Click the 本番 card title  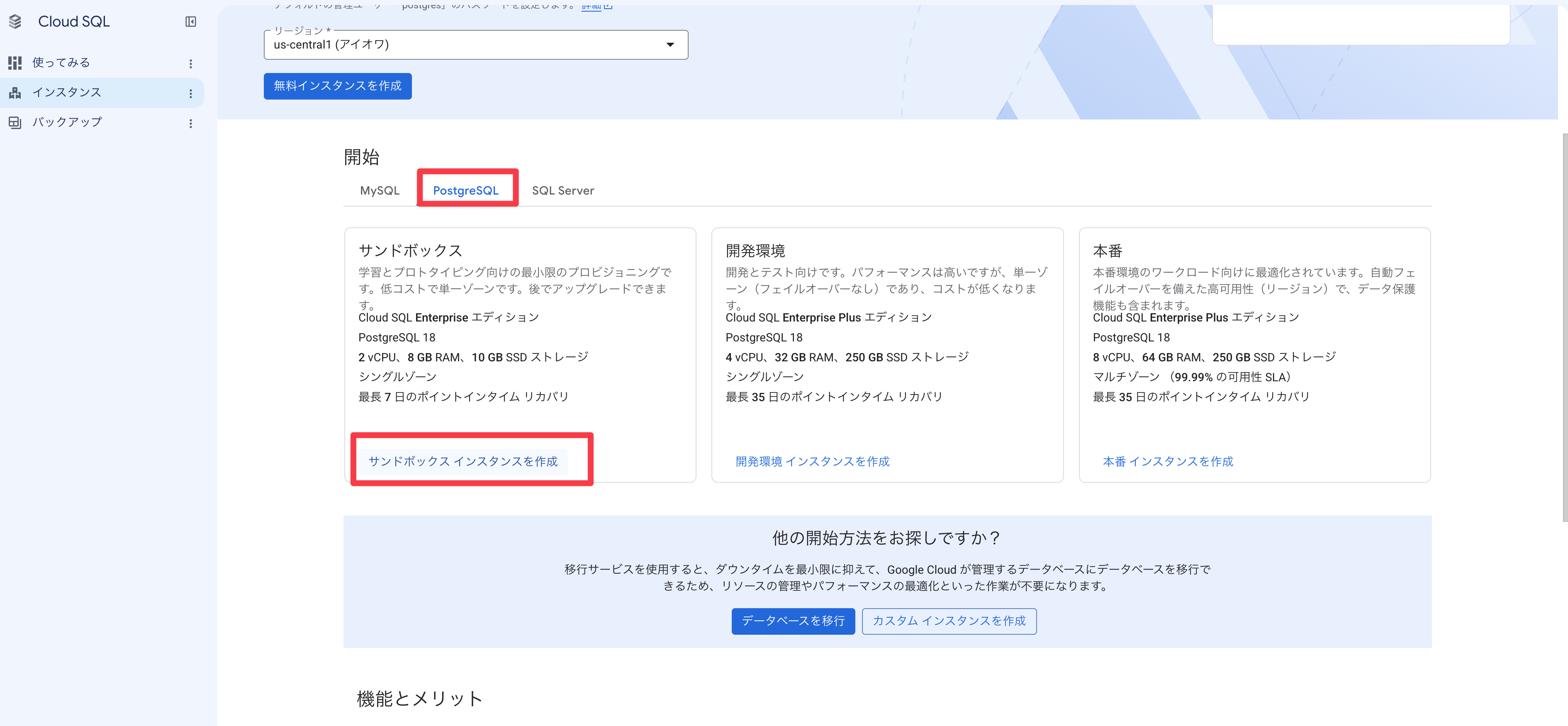(x=1108, y=250)
